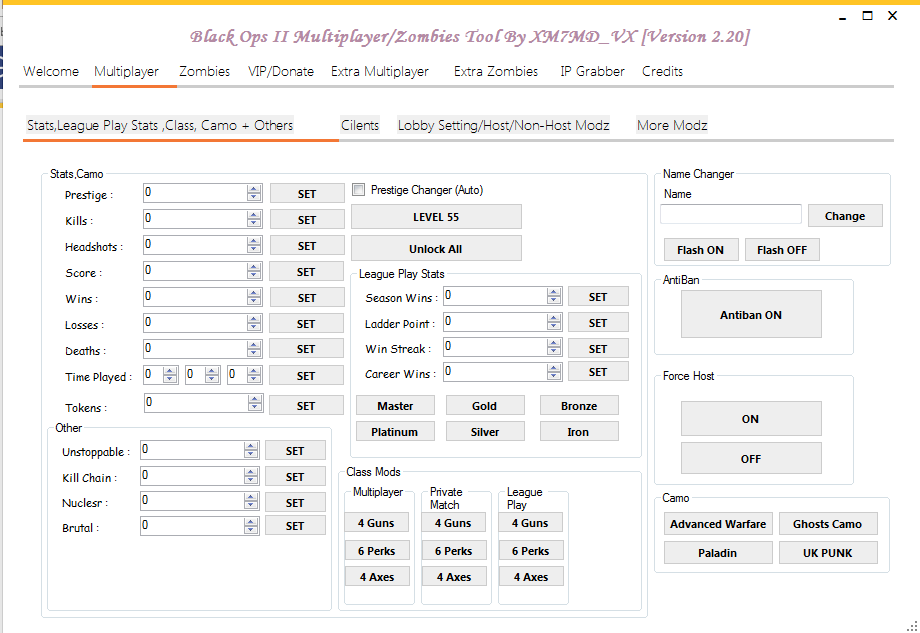Increase the Prestige value with up arrow

click(254, 189)
